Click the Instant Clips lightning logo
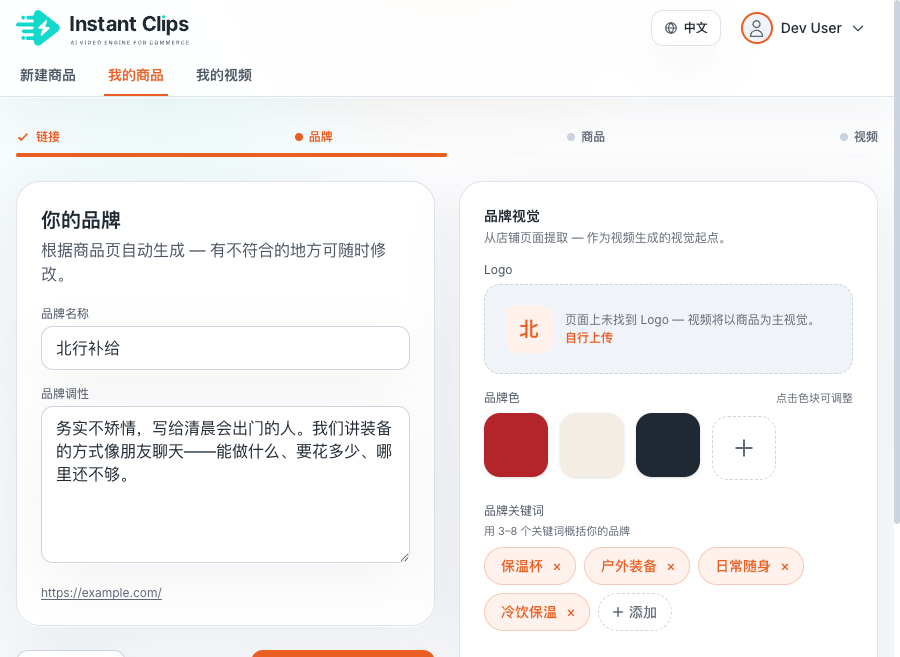Screen dimensions: 900x657 tap(38, 28)
